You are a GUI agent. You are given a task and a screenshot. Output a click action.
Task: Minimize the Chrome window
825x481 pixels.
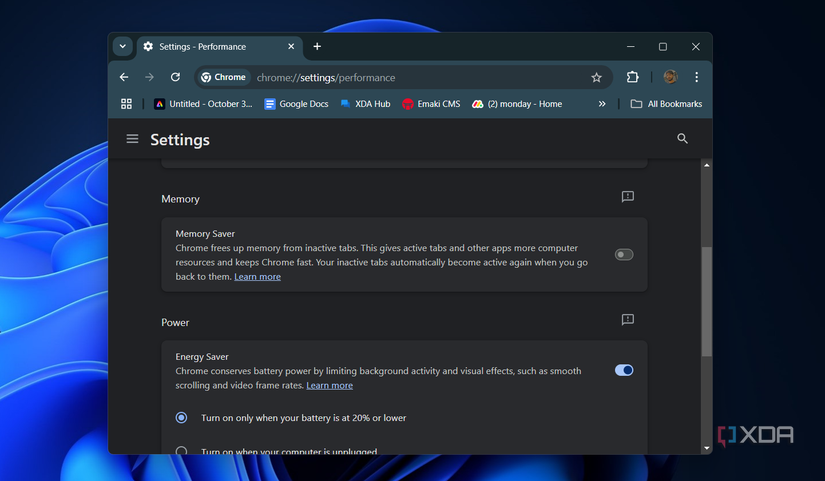coord(630,47)
